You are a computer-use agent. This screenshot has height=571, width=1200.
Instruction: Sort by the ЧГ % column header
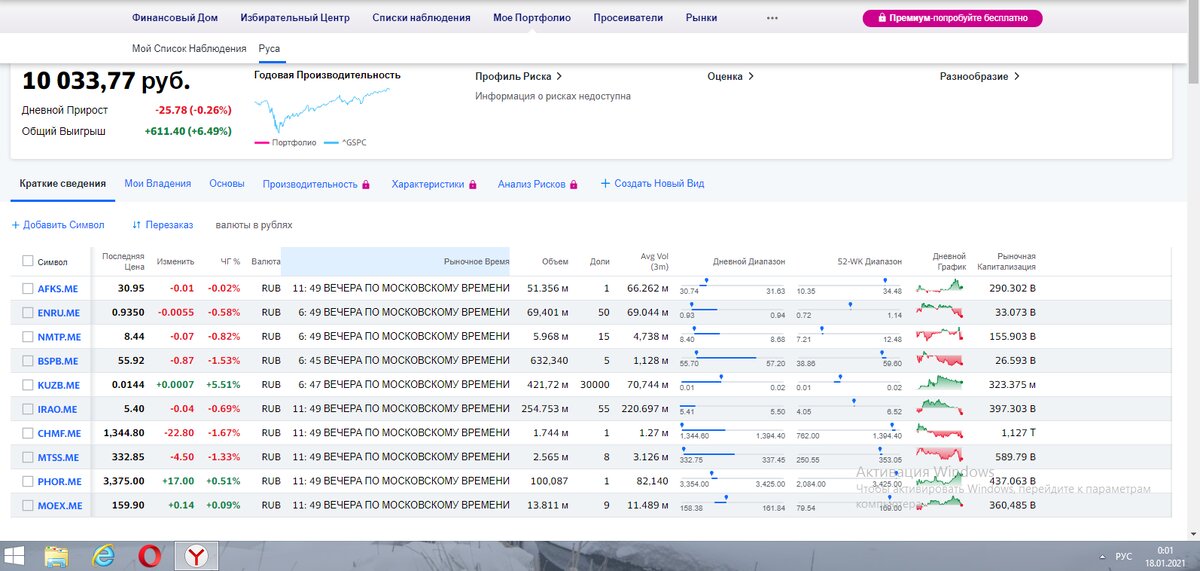coord(230,261)
